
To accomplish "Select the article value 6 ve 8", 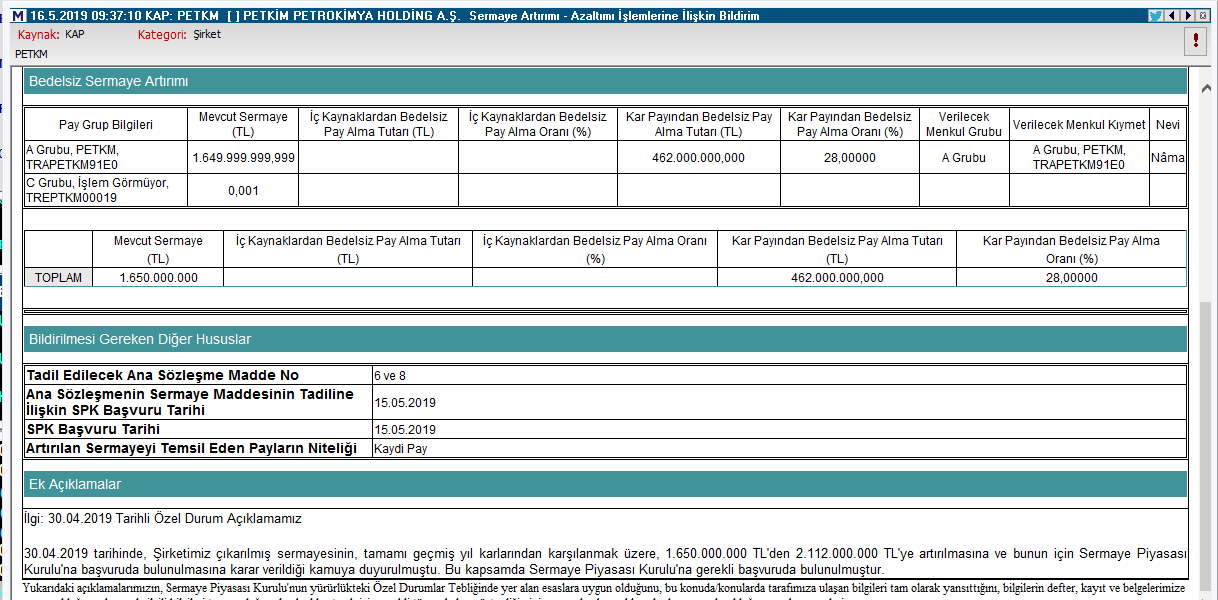I will [390, 376].
